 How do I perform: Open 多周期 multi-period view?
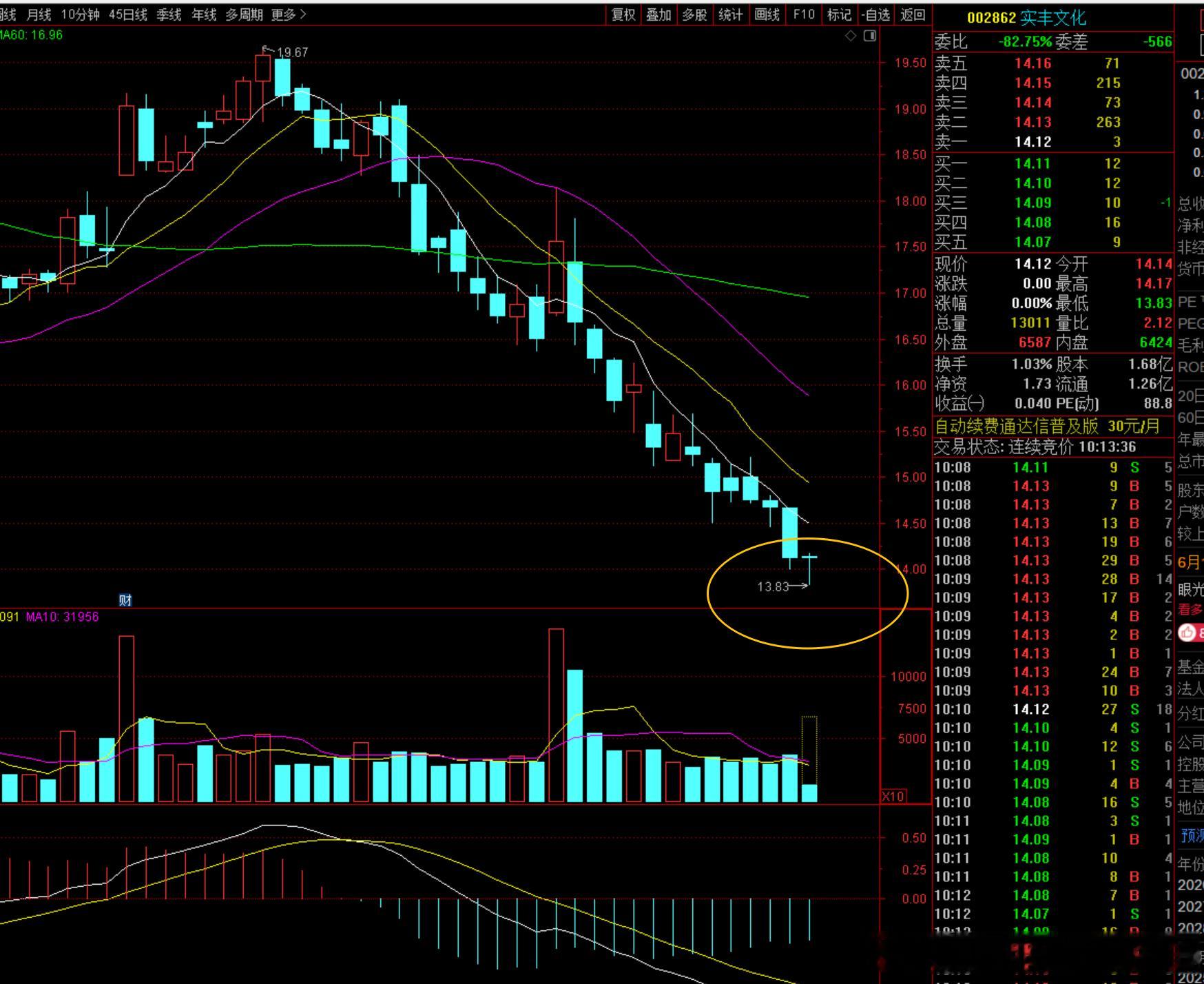click(x=244, y=14)
